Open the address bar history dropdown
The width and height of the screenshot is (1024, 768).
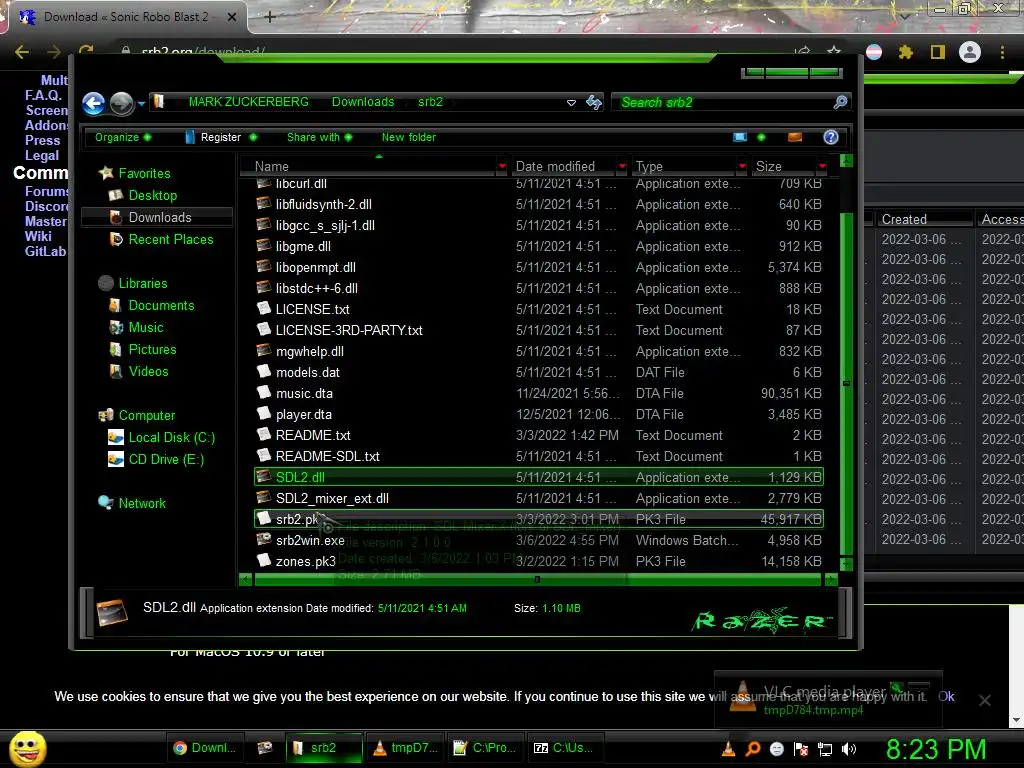tap(571, 103)
